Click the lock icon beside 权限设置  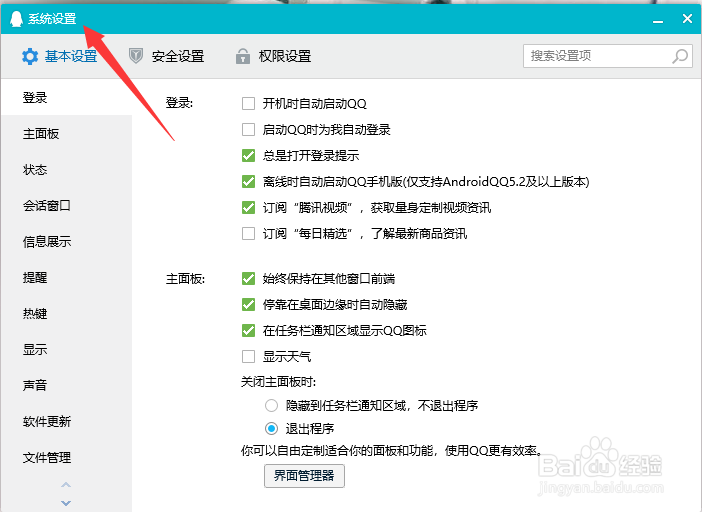tap(243, 56)
